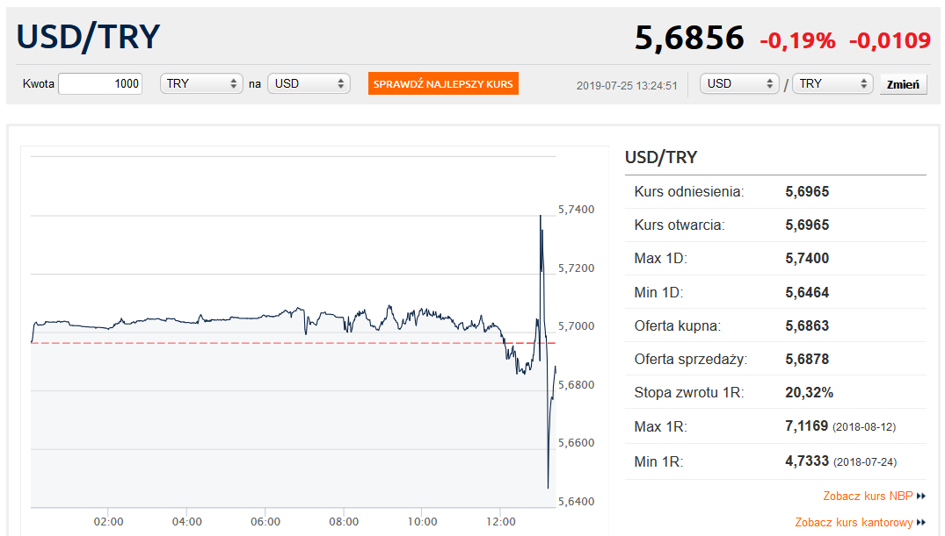Open the Zobacz kurs NBP link
Viewport: 945px width, 536px height.
[868, 496]
